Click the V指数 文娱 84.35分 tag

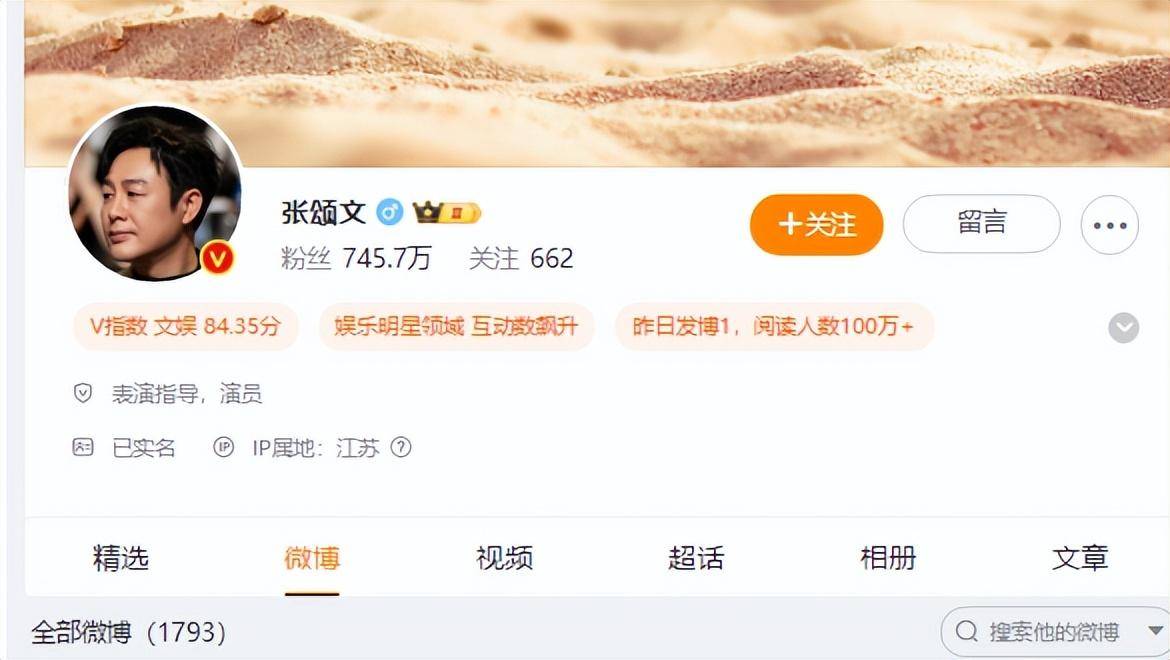[186, 327]
